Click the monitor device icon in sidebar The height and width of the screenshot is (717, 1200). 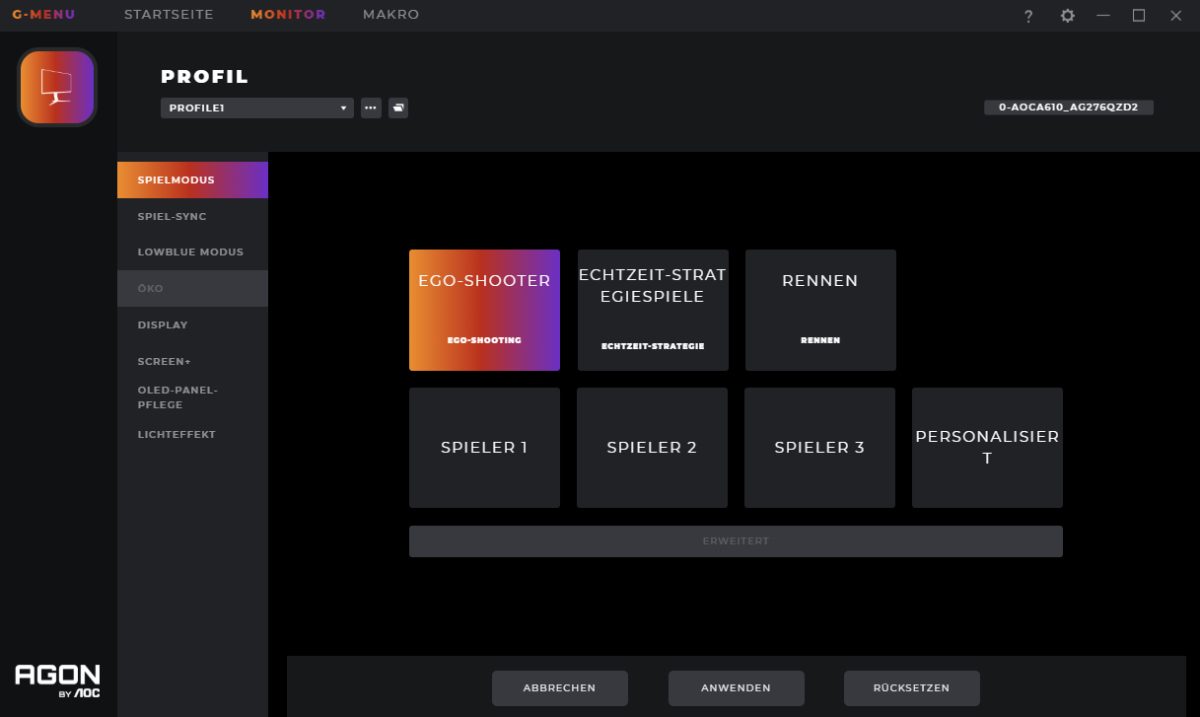57,88
